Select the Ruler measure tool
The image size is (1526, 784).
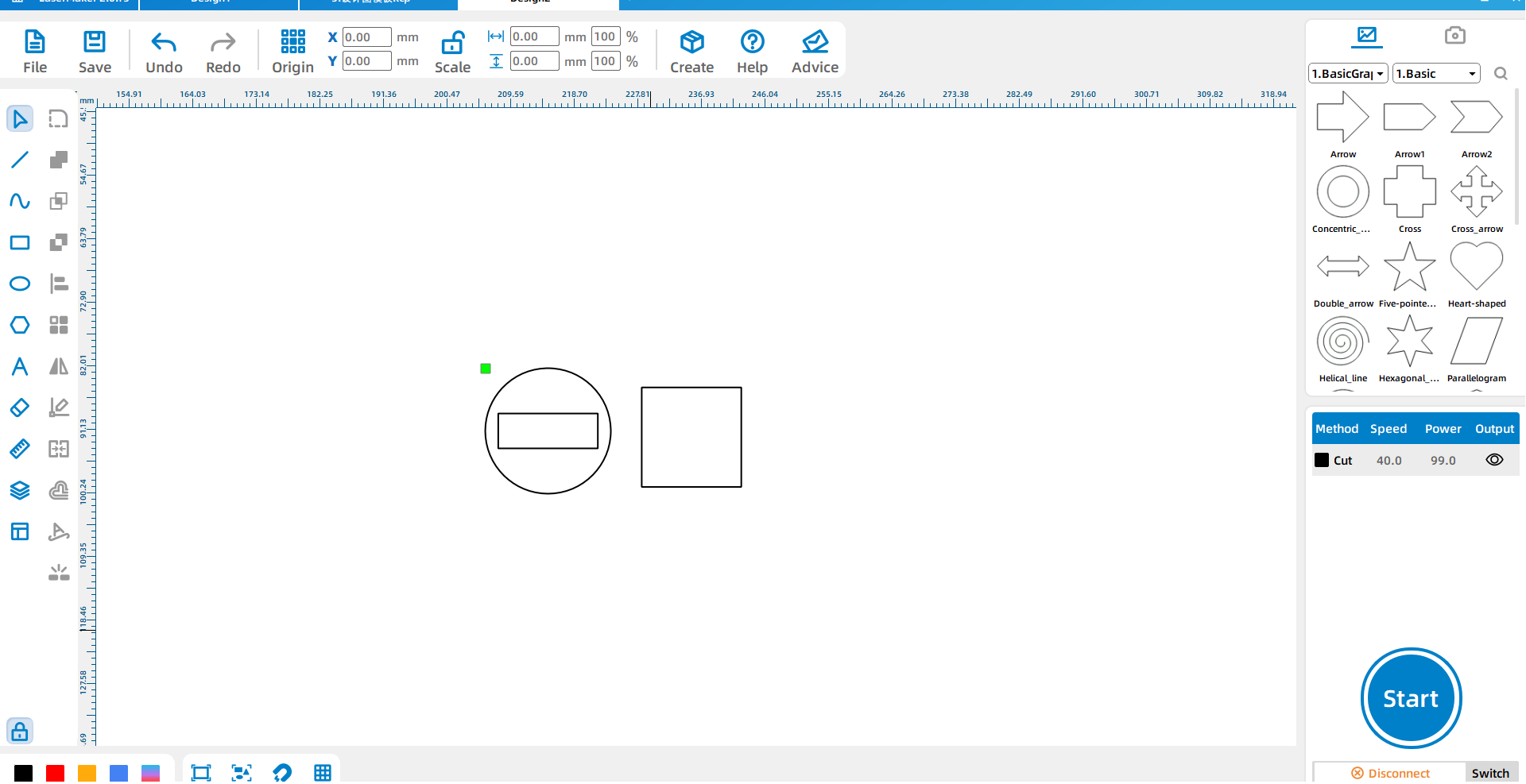(x=20, y=449)
